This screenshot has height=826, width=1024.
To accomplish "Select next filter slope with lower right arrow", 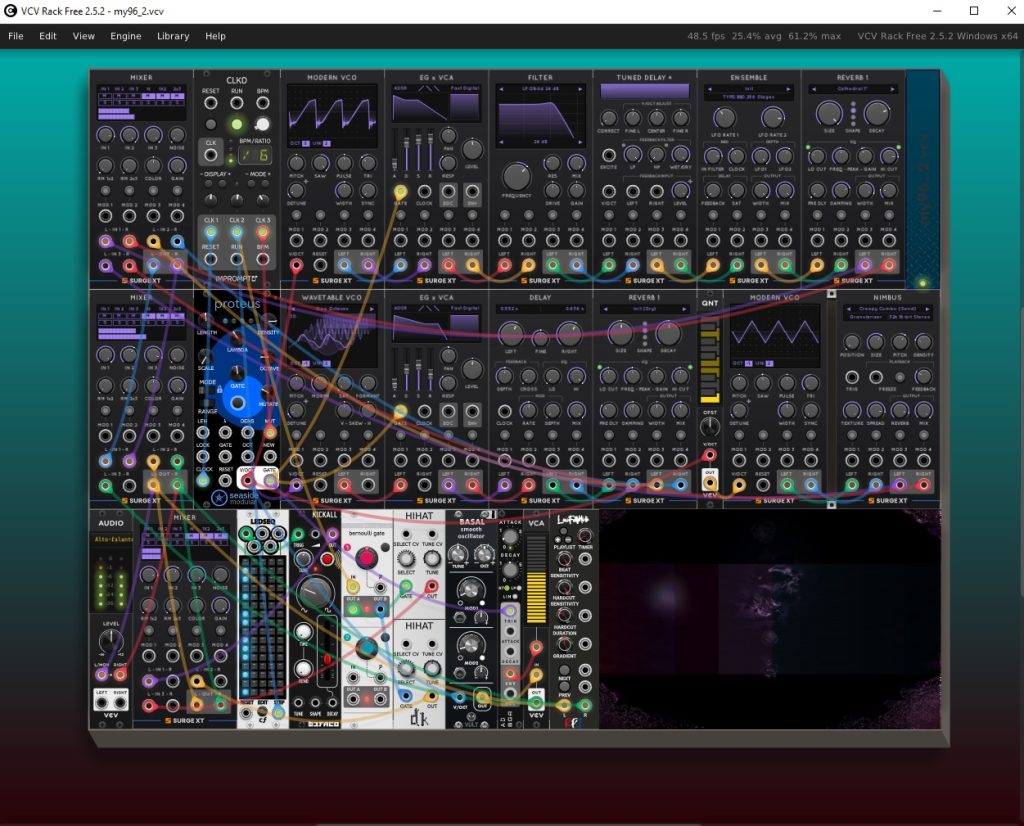I will [x=579, y=142].
